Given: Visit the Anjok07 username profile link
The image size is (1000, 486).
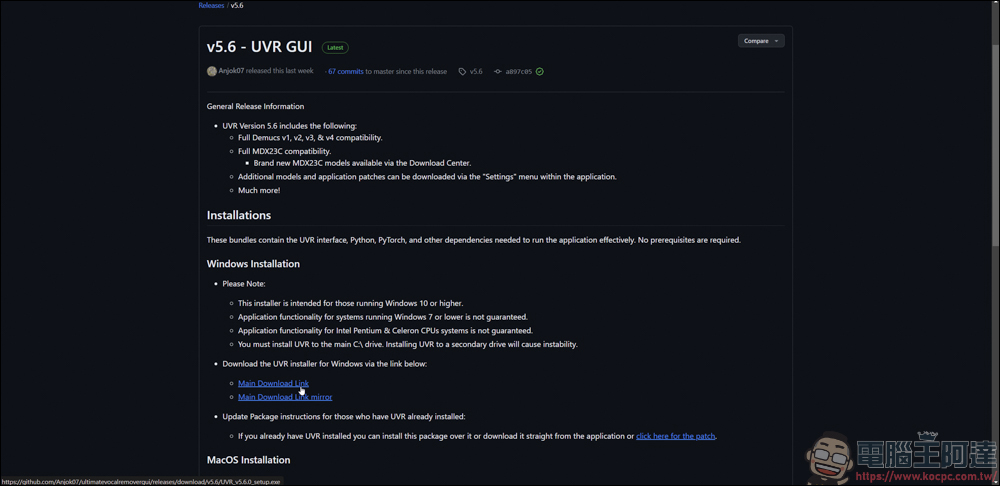Looking at the screenshot, I should [x=231, y=71].
